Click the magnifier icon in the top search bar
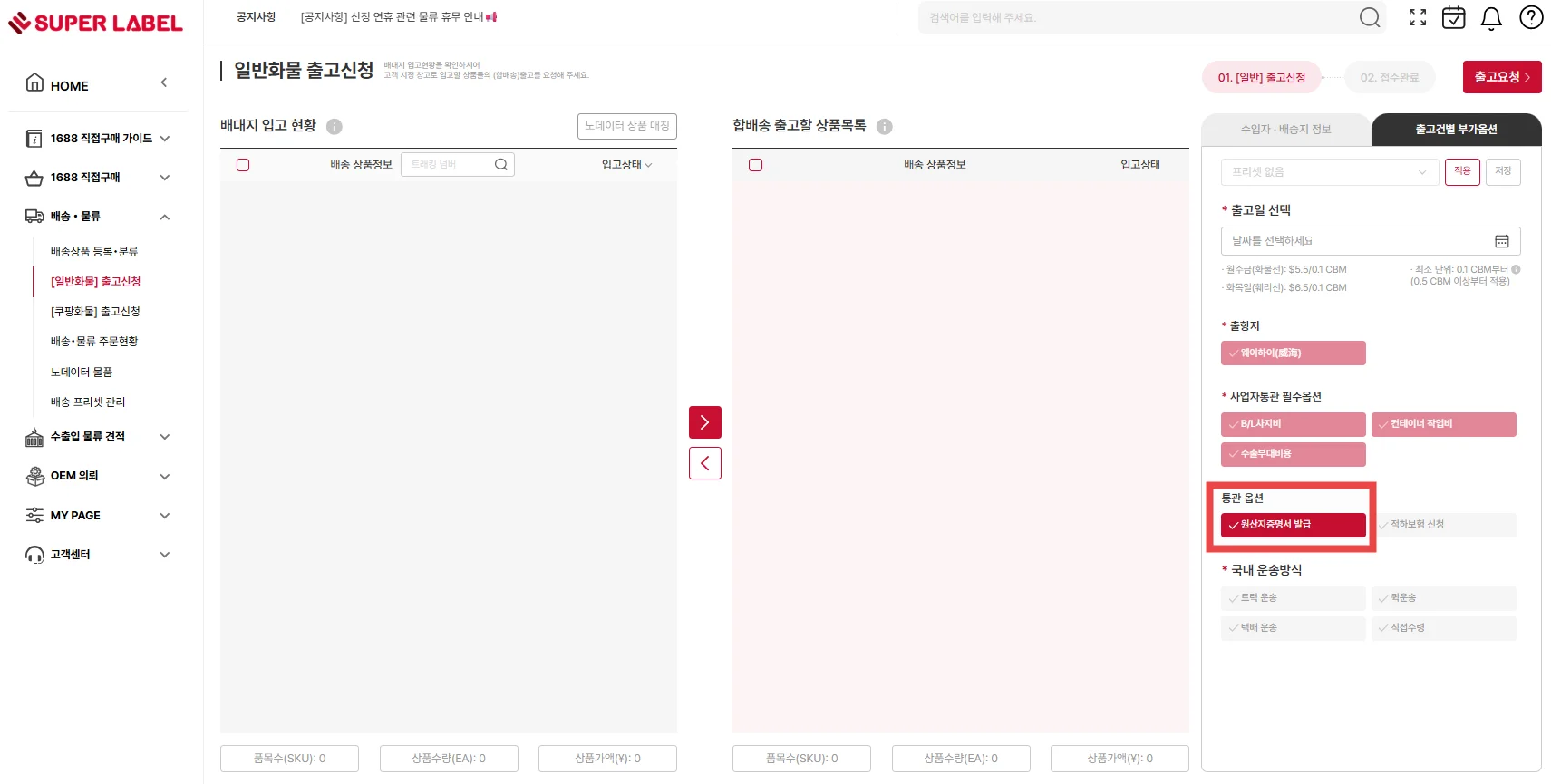This screenshot has height=784, width=1551. pos(1370,17)
